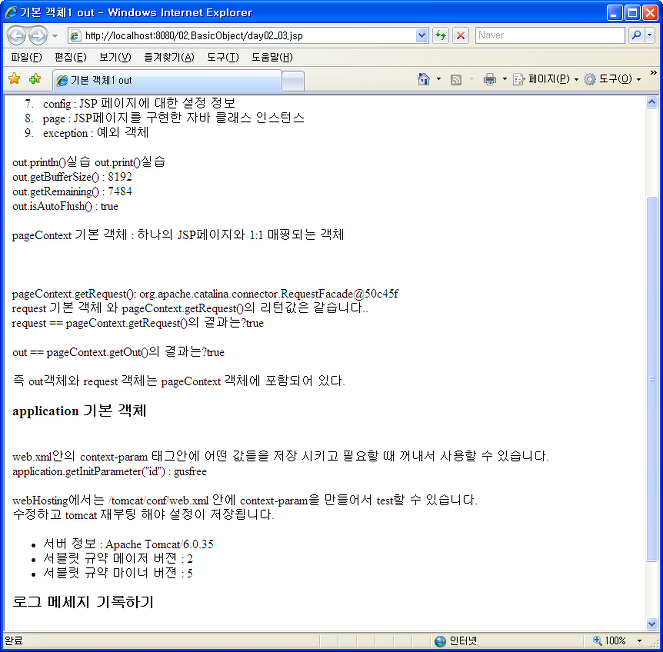Click the Print icon

pyautogui.click(x=490, y=79)
